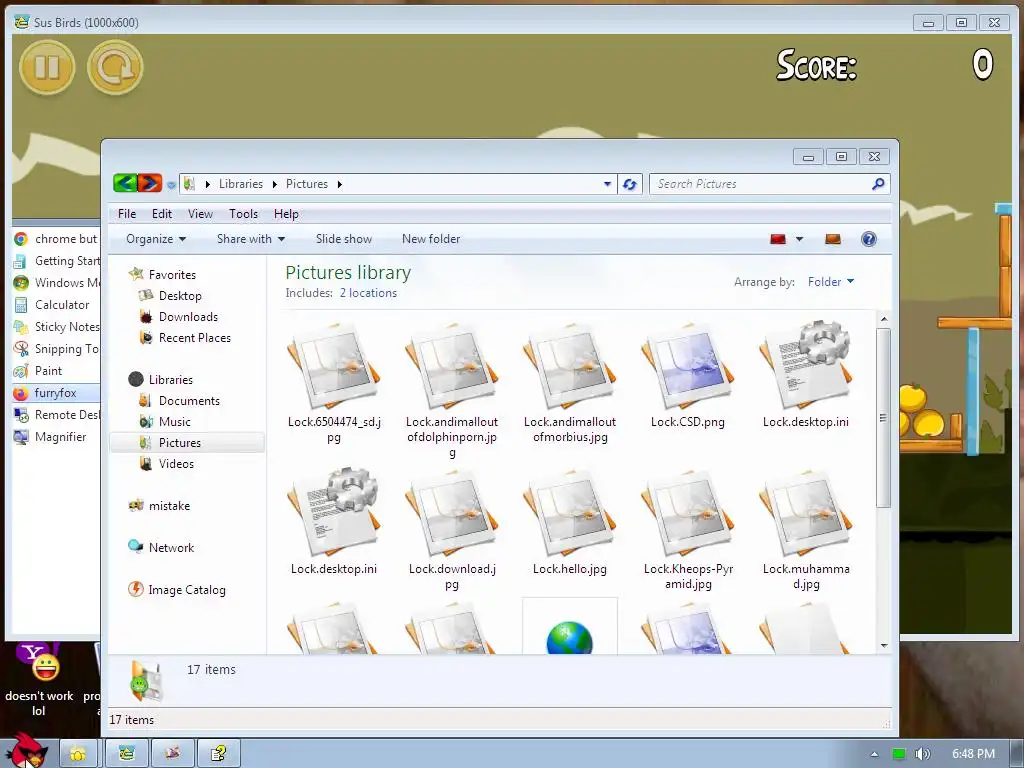Open the 6:48 PM taskbar clock
Viewport: 1024px width, 768px height.
[973, 754]
